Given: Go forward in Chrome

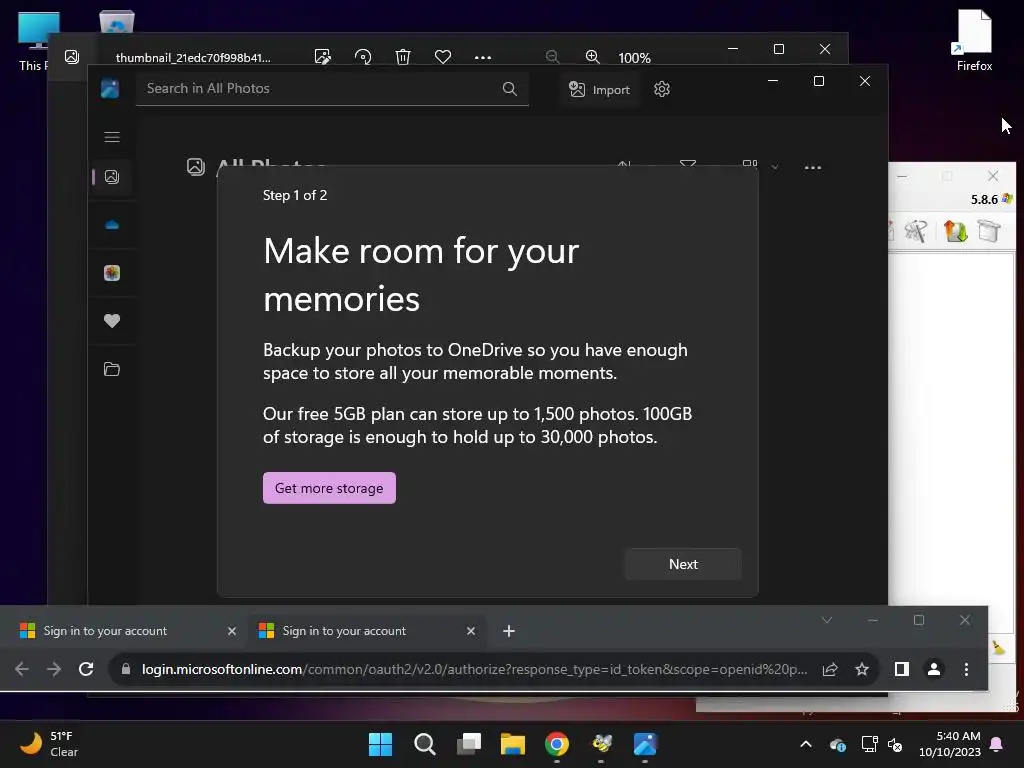Looking at the screenshot, I should pos(54,669).
